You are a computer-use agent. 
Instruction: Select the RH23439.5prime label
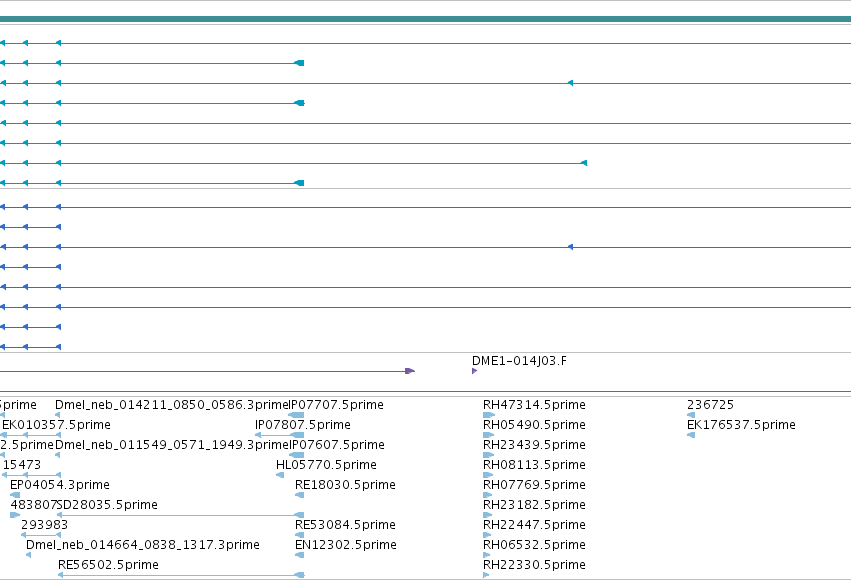(534, 445)
